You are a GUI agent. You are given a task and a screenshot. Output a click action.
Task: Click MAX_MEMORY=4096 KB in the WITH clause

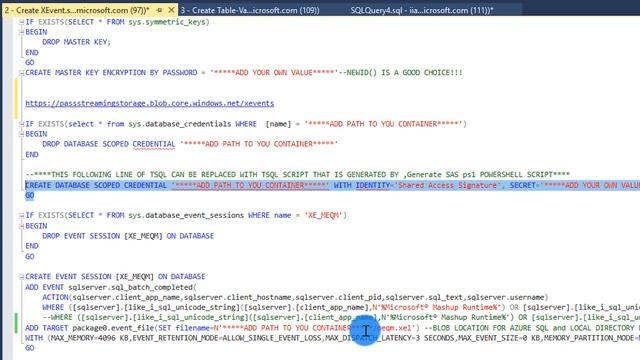point(89,338)
